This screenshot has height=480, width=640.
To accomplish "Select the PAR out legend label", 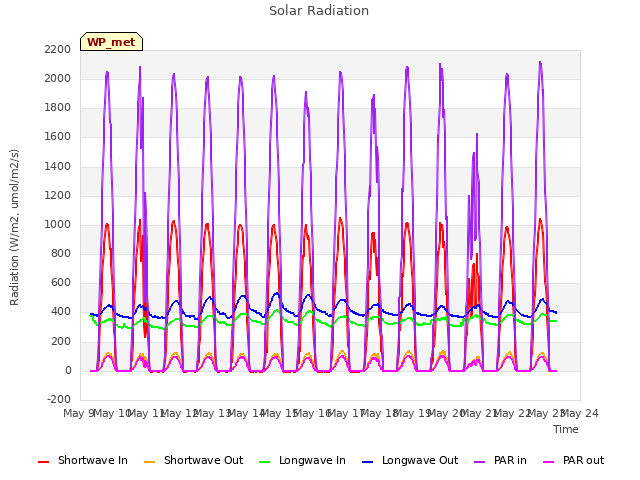I will tap(583, 460).
